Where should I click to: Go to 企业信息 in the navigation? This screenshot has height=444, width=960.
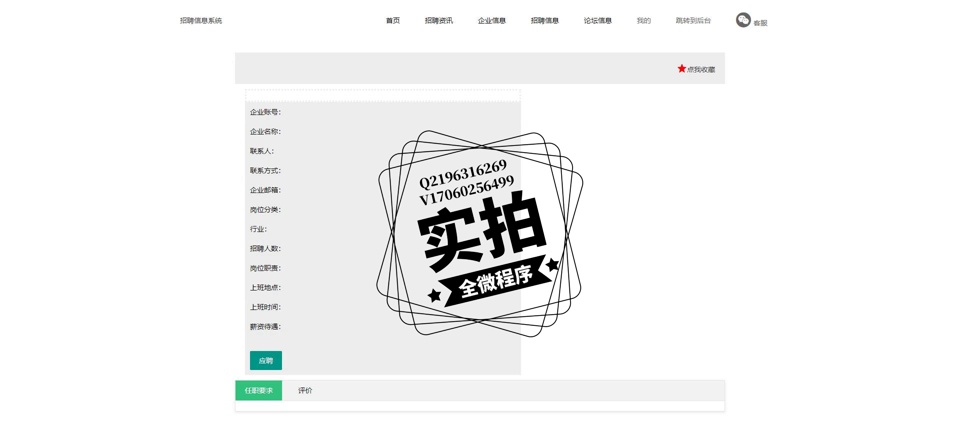[492, 21]
